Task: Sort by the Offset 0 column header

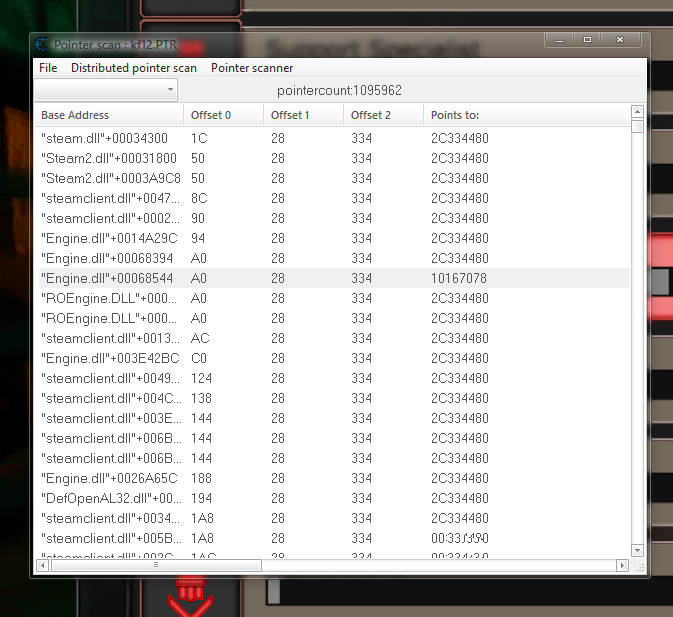Action: [223, 115]
